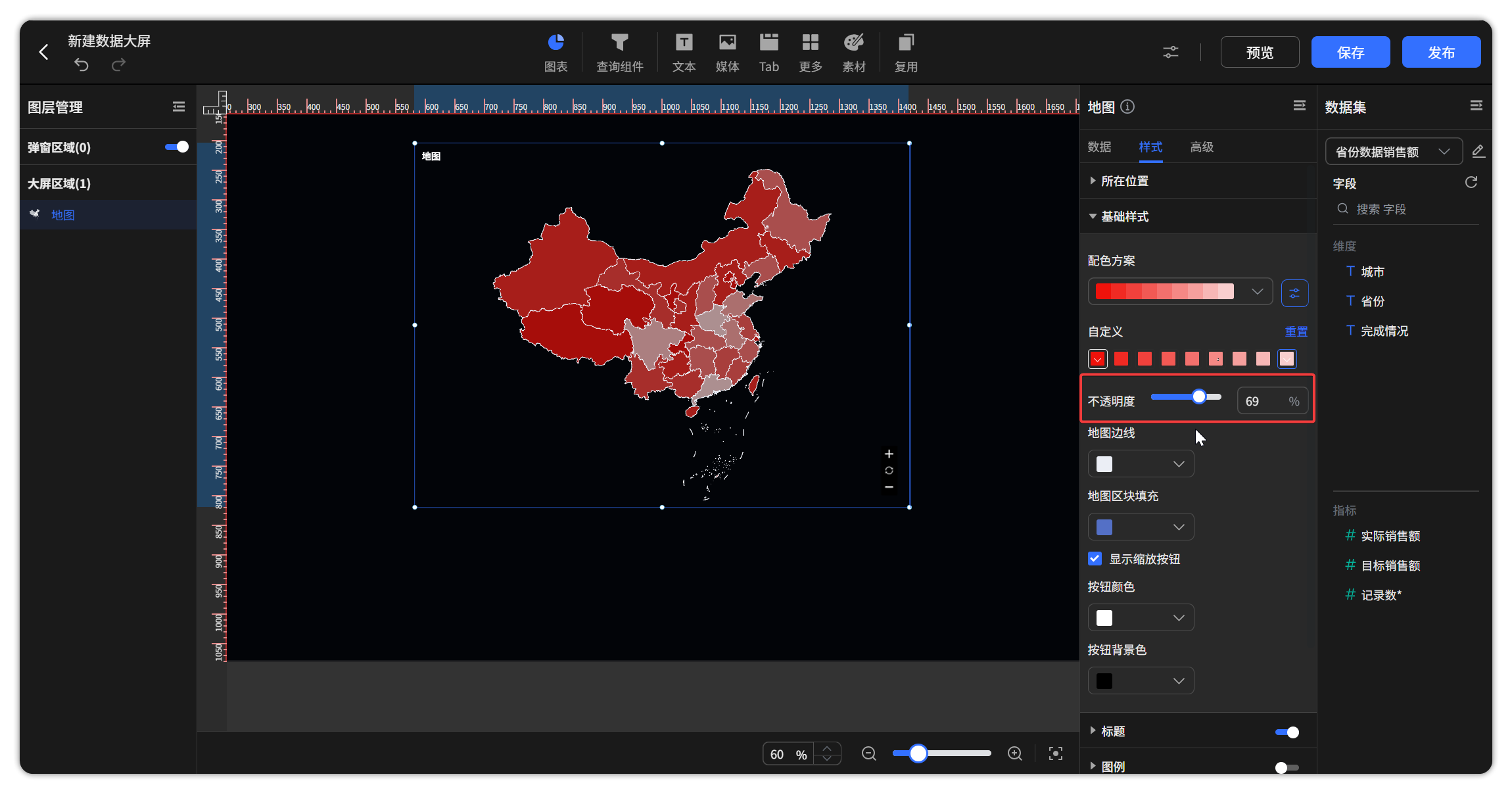Select the first custom red swatch
The width and height of the screenshot is (1512, 787).
(x=1098, y=358)
